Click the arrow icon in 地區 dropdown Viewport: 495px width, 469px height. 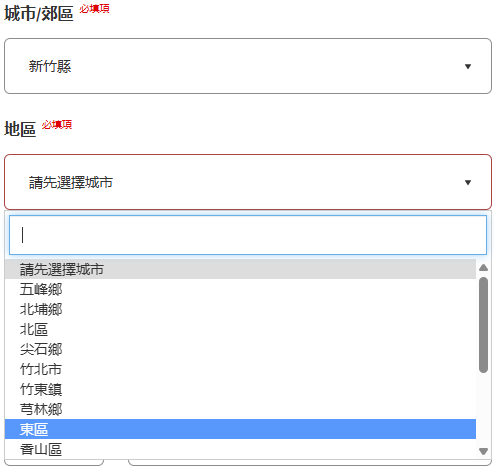[x=468, y=182]
